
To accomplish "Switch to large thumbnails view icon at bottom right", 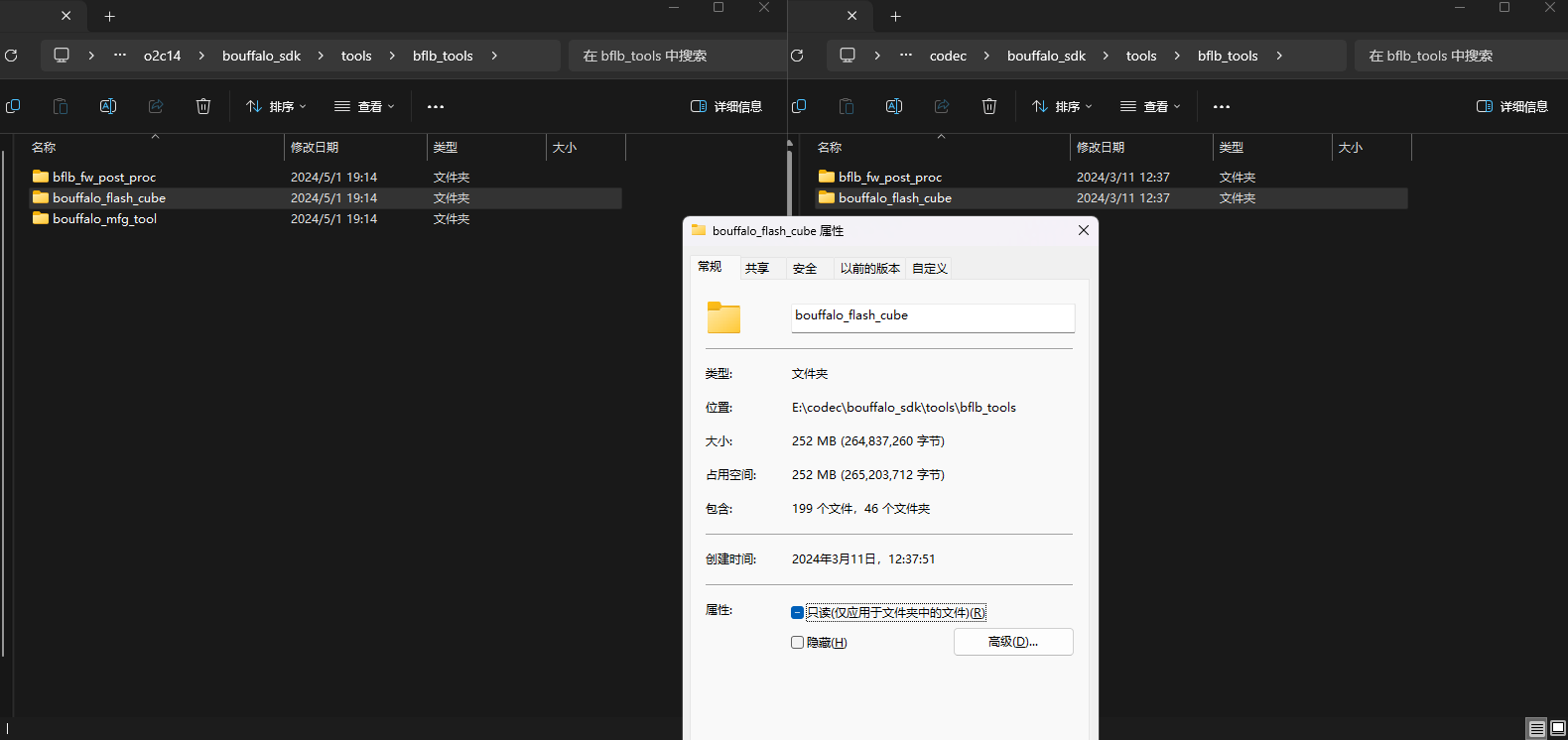I will tap(1558, 729).
